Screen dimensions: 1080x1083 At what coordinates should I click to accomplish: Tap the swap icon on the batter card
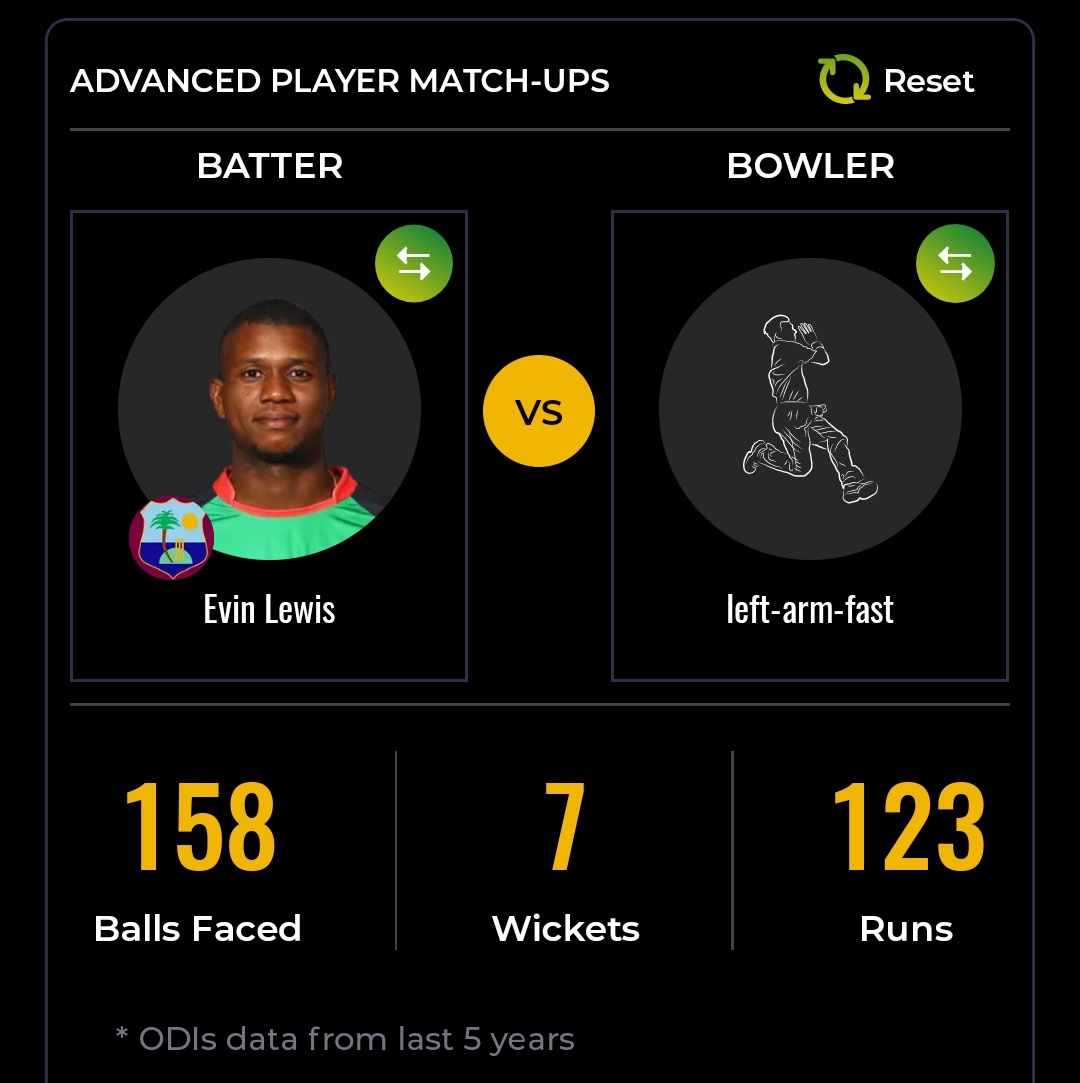pyautogui.click(x=414, y=264)
